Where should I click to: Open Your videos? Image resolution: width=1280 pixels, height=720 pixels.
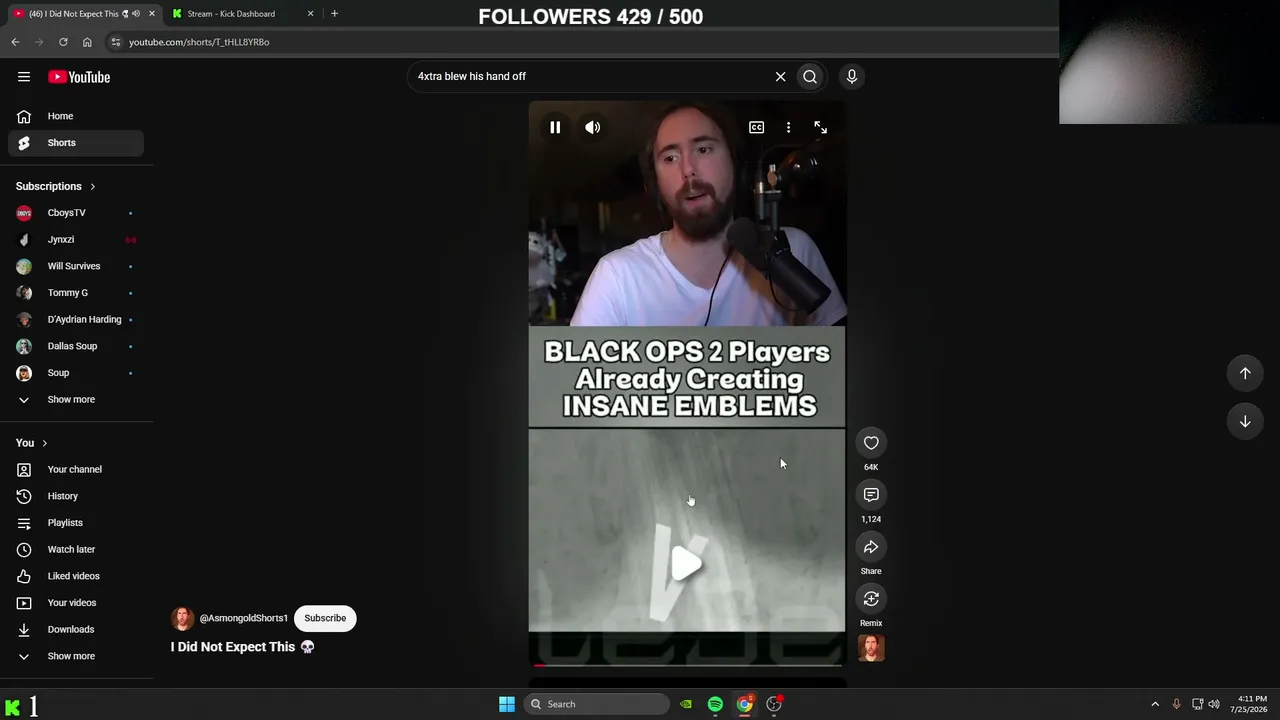76,603
